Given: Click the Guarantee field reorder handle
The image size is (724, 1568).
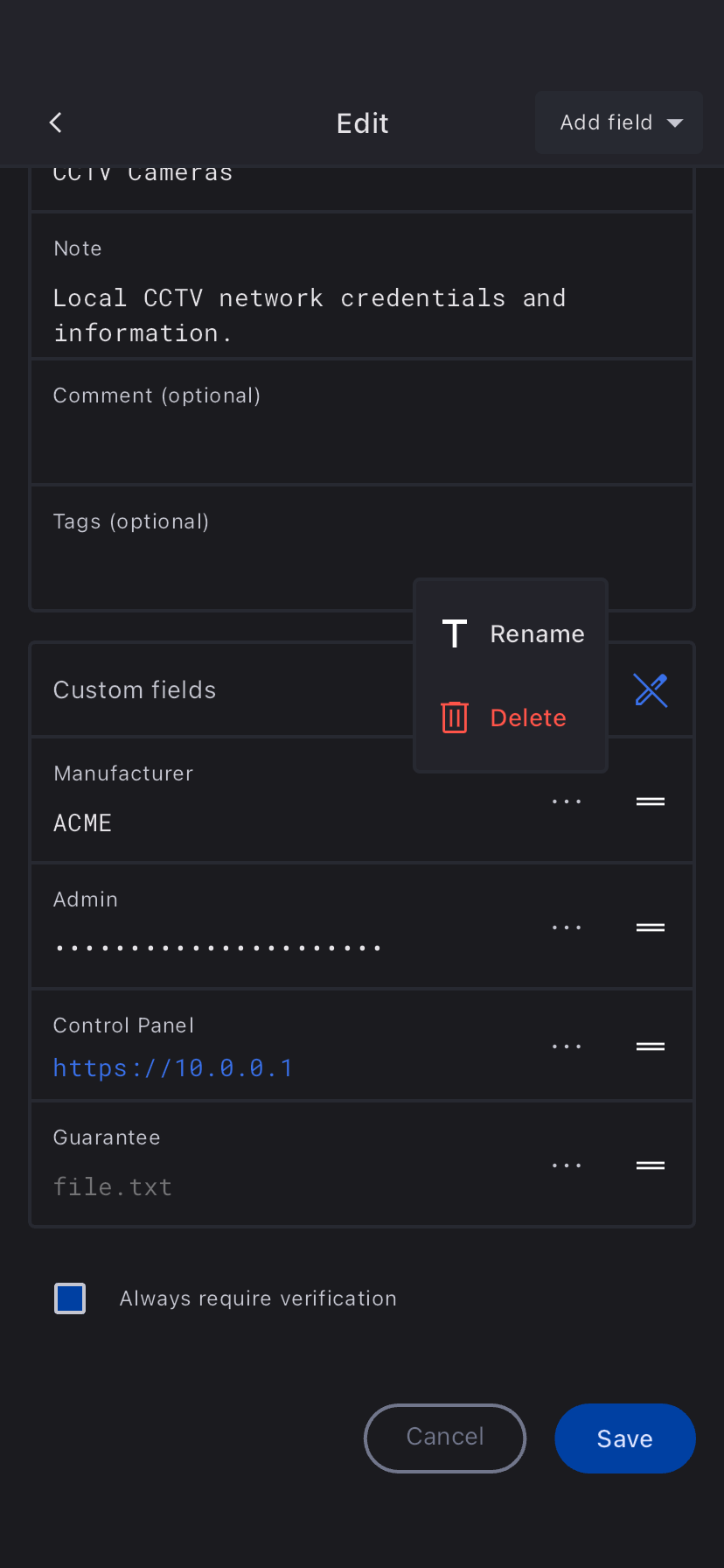Looking at the screenshot, I should [651, 1165].
